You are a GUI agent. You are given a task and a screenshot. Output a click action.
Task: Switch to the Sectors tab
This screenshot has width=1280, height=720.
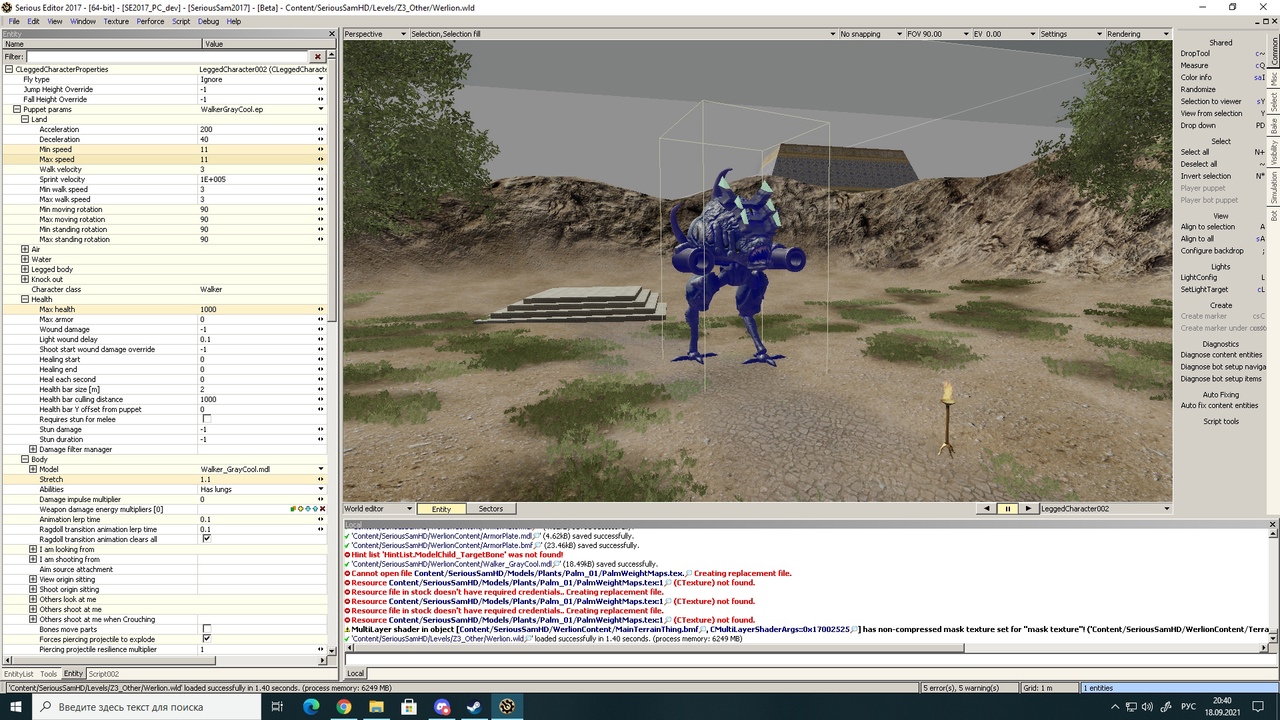[490, 509]
